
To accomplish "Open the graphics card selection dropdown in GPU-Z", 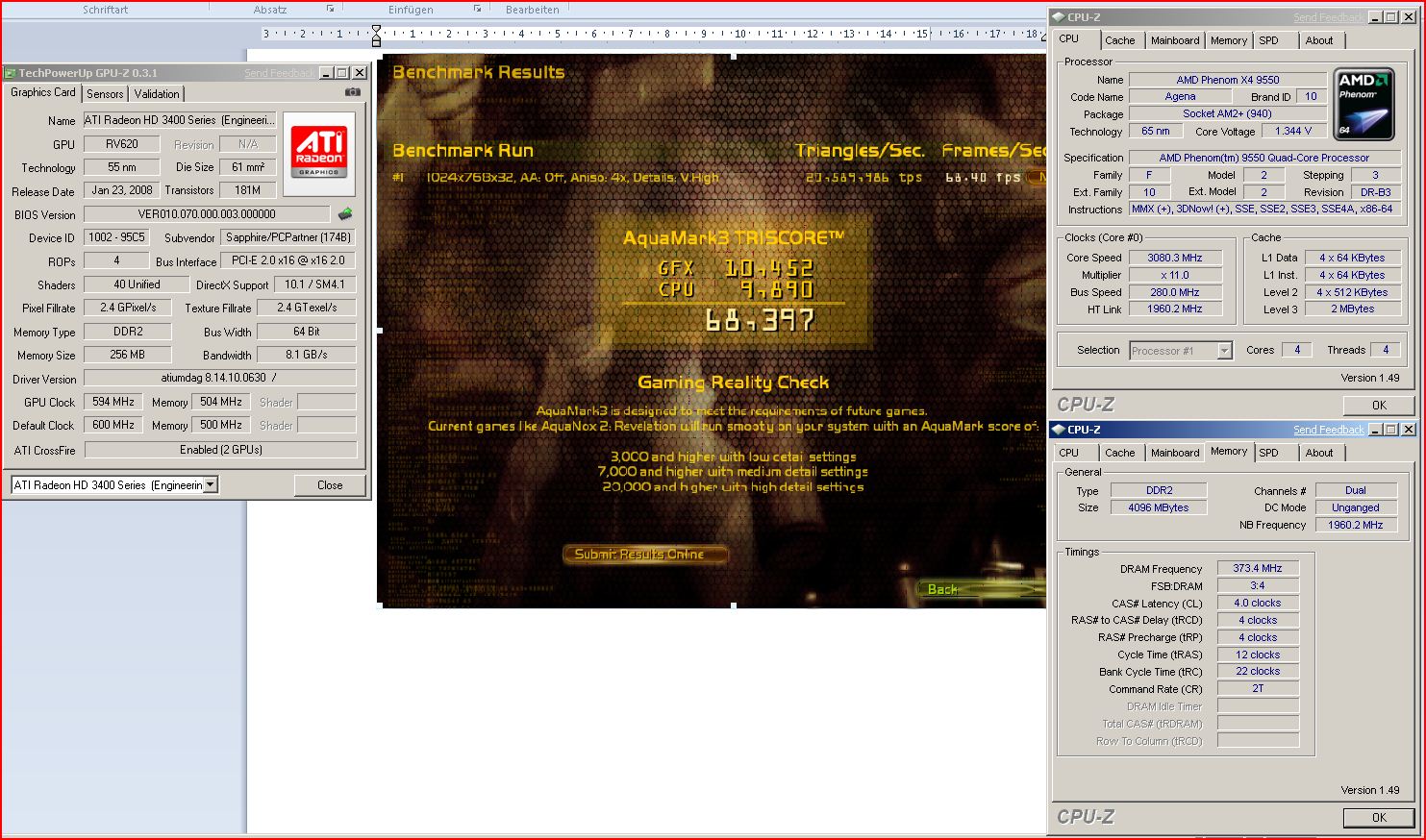I will tap(211, 485).
